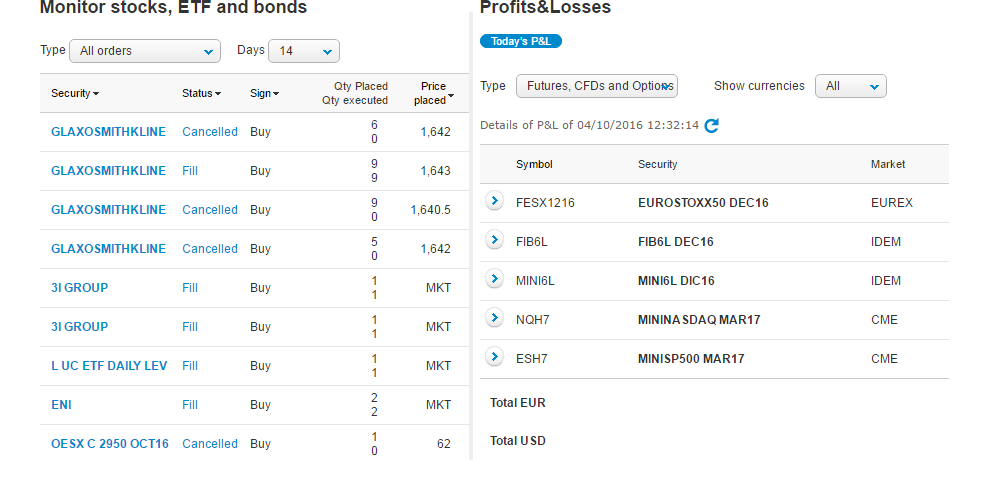Image resolution: width=988 pixels, height=500 pixels.
Task: Open the ENI security link
Action: (61, 405)
